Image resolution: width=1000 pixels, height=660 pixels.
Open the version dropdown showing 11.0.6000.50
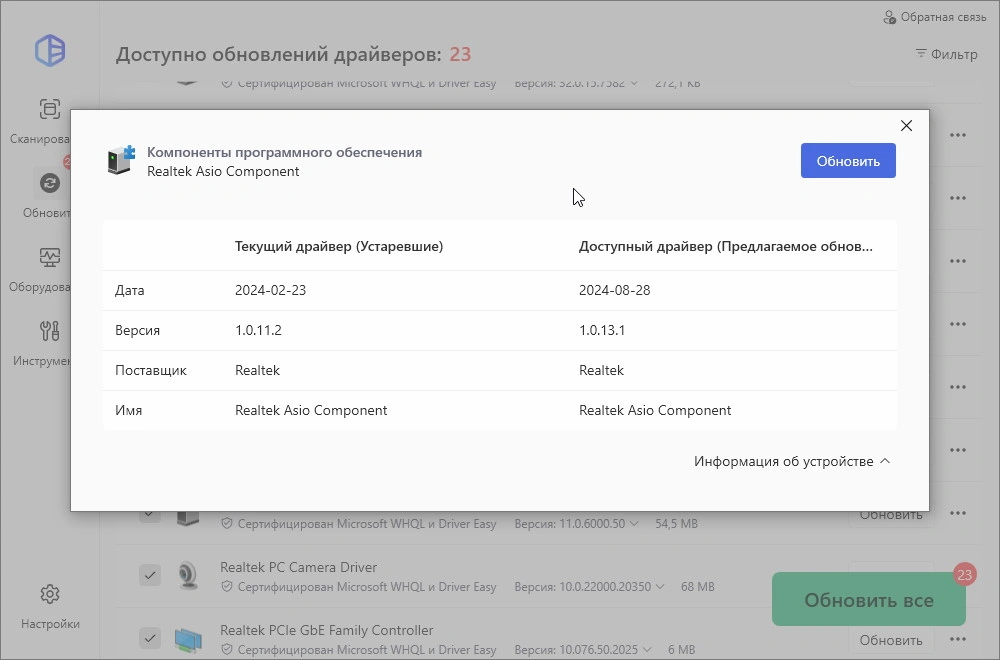click(x=576, y=524)
